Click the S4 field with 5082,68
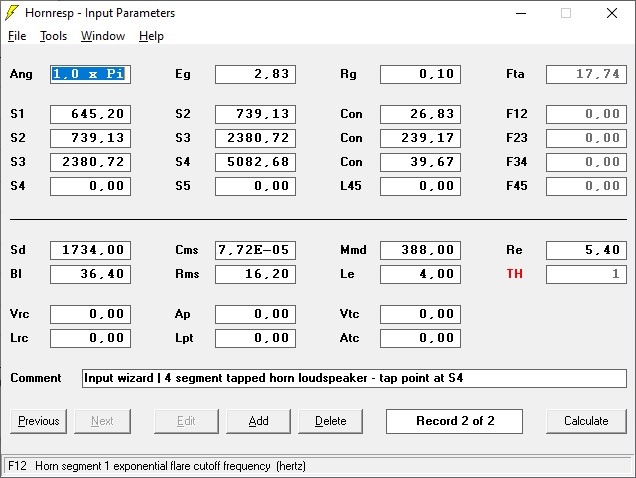The width and height of the screenshot is (636, 478). coord(256,162)
